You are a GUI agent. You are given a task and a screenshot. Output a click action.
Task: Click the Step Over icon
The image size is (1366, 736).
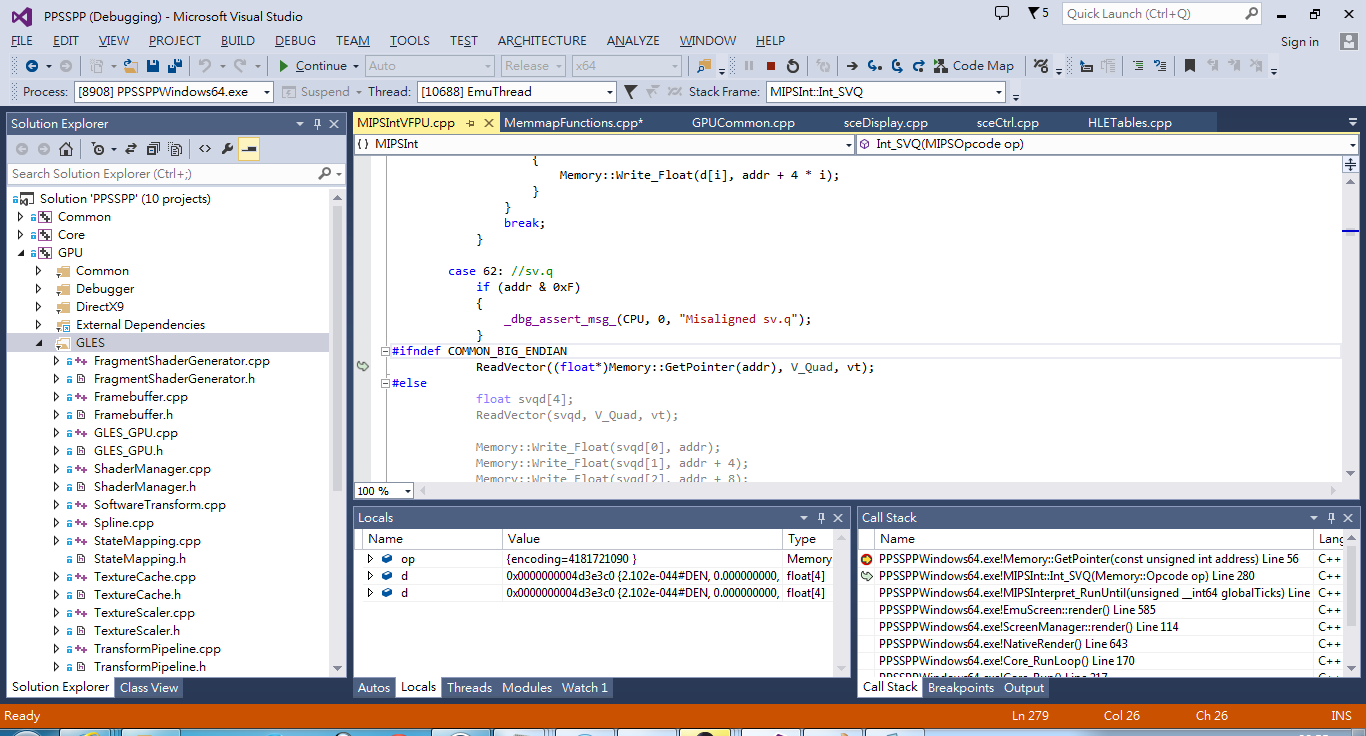tap(897, 66)
